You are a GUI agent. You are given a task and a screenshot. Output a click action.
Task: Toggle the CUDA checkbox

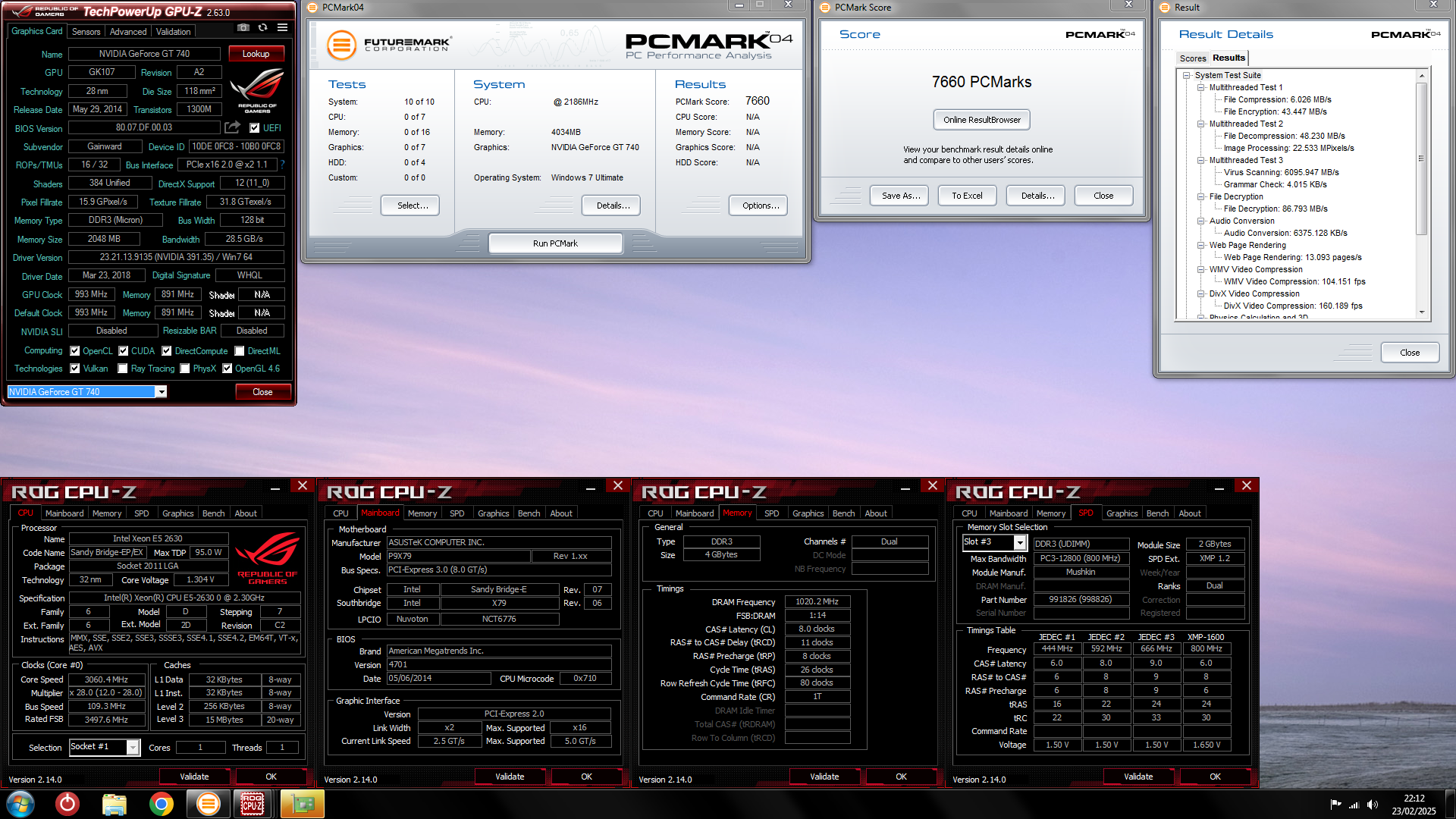click(124, 351)
